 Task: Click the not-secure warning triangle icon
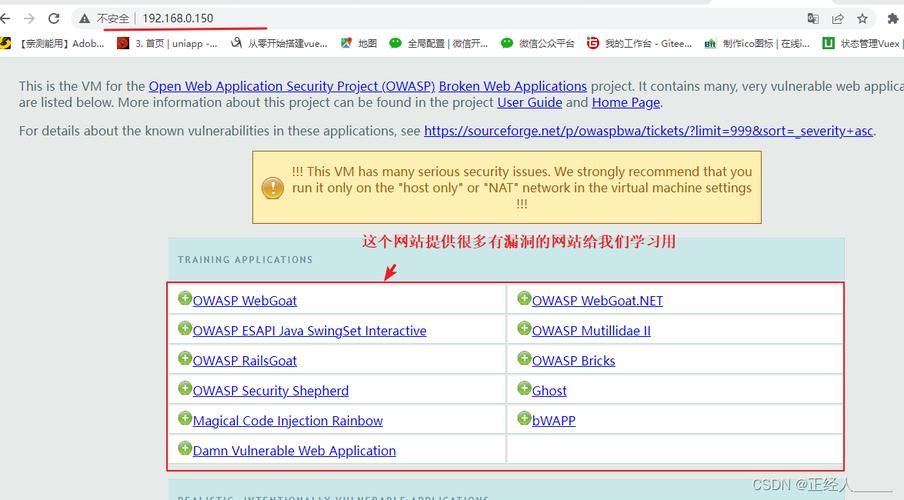(85, 18)
